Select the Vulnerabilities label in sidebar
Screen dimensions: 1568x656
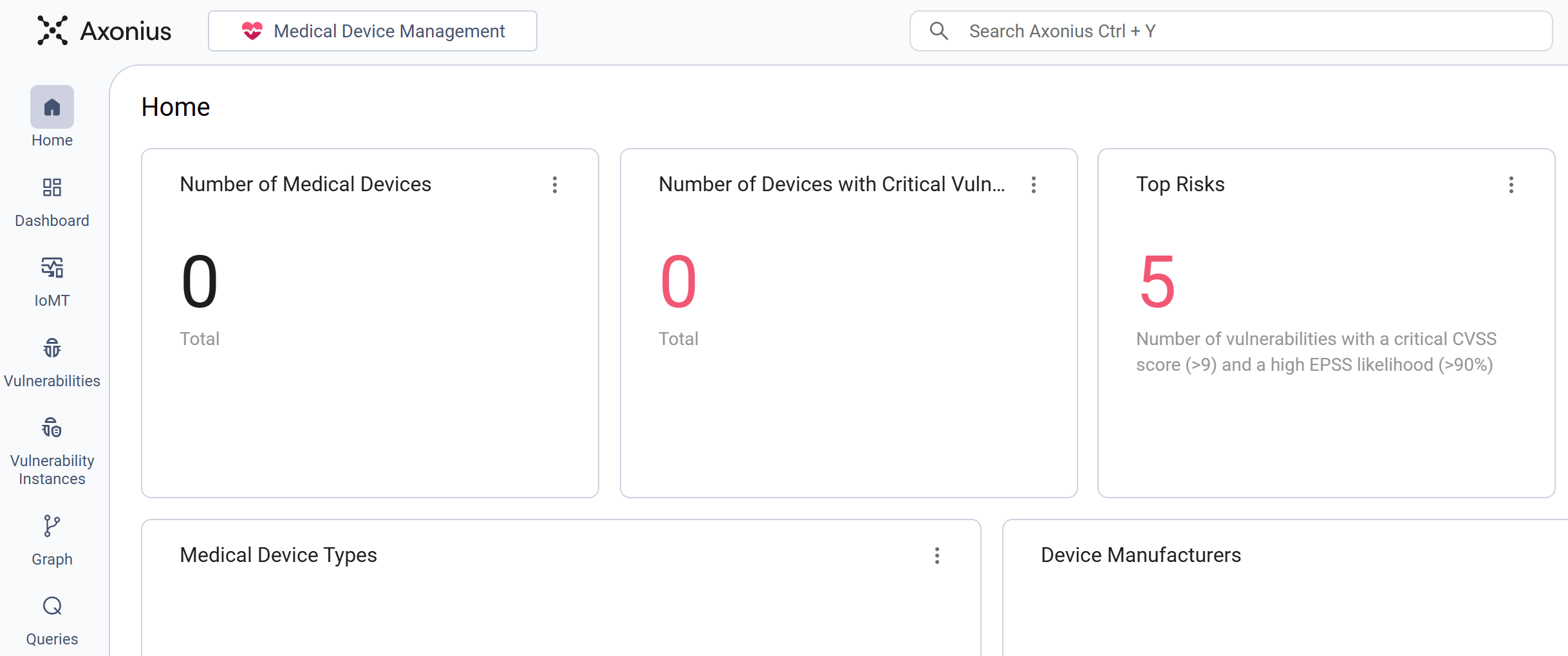click(52, 381)
